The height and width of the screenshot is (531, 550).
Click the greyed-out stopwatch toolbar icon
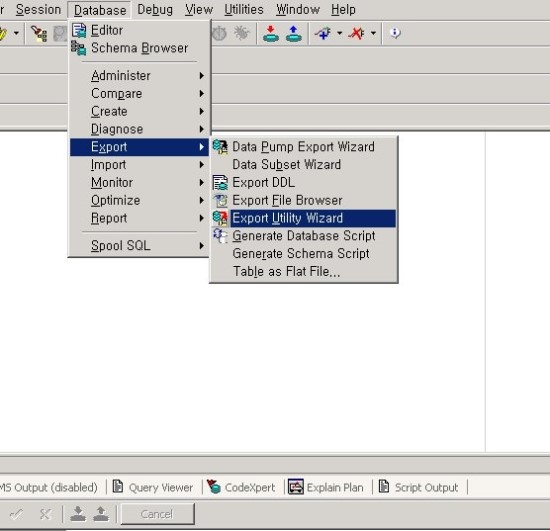tap(219, 33)
